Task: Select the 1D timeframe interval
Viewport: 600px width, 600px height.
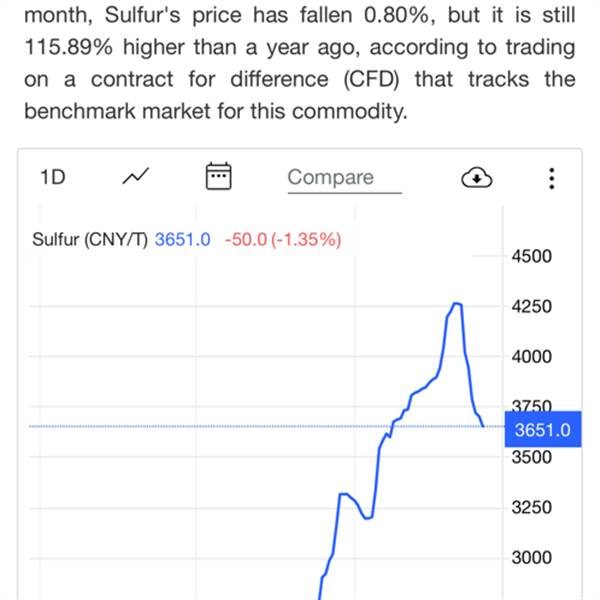Action: coord(52,177)
